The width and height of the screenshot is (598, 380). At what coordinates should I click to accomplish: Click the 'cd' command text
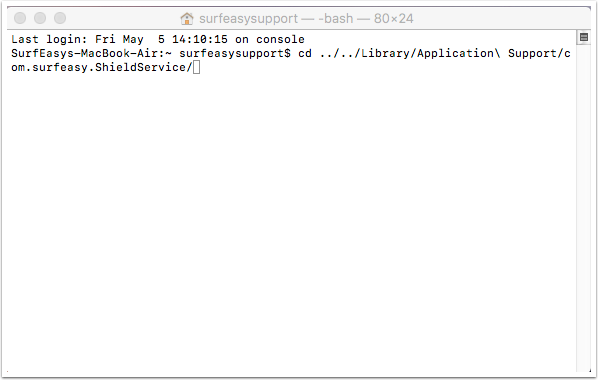[x=305, y=53]
